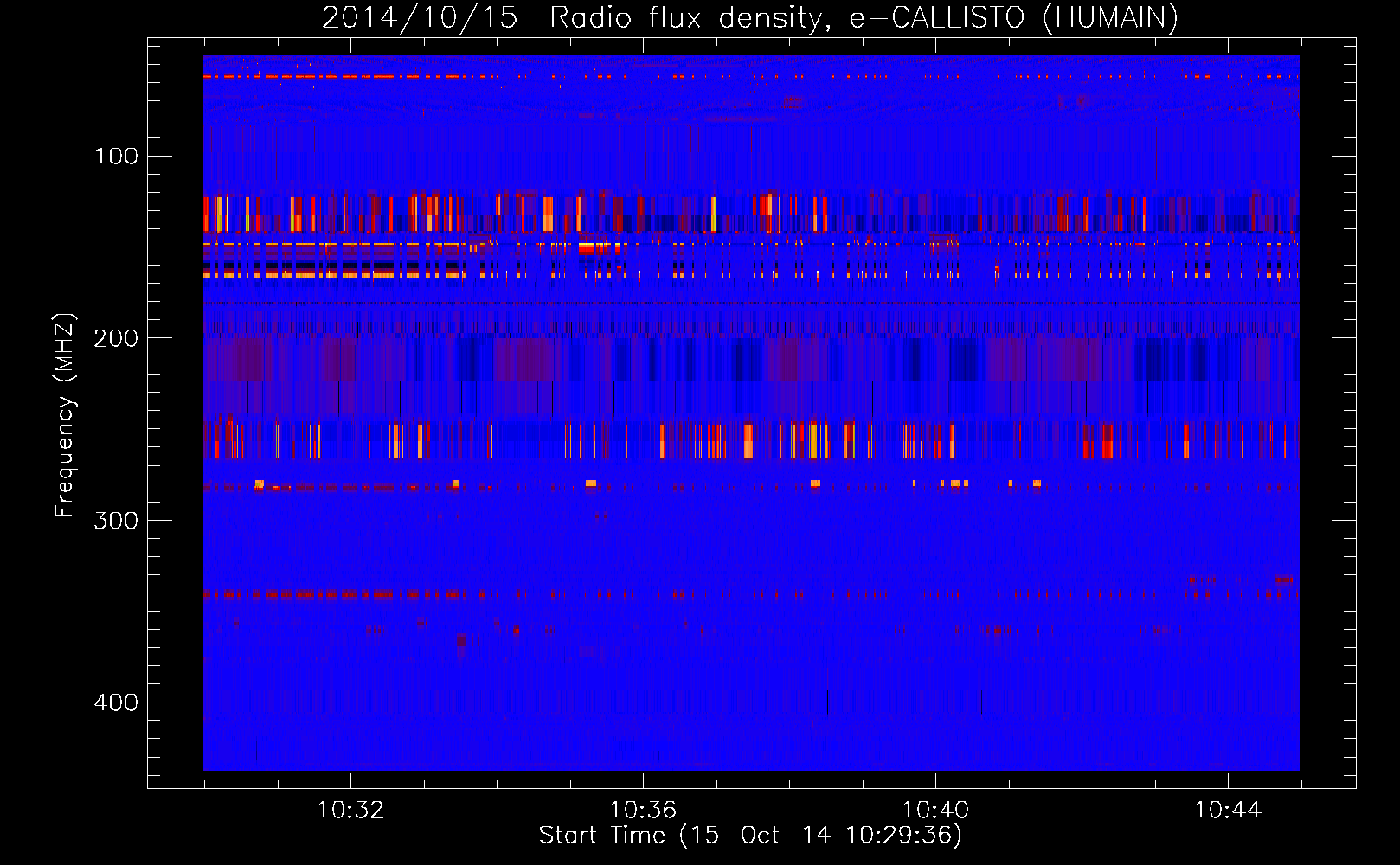Click the 'Start Time (15-Oct-14 10:29:36)' axis label

pyautogui.click(x=750, y=835)
